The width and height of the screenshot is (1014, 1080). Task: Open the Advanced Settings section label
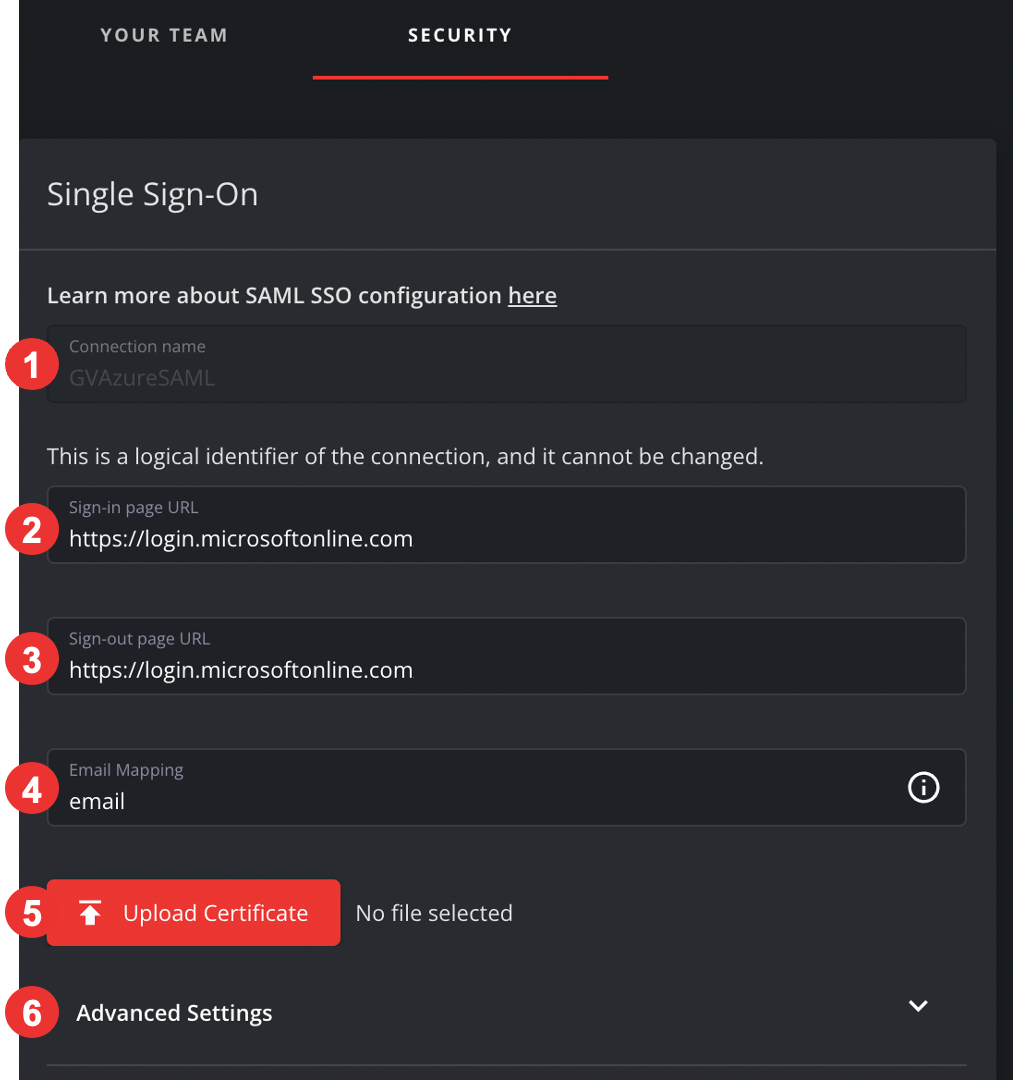point(174,1013)
